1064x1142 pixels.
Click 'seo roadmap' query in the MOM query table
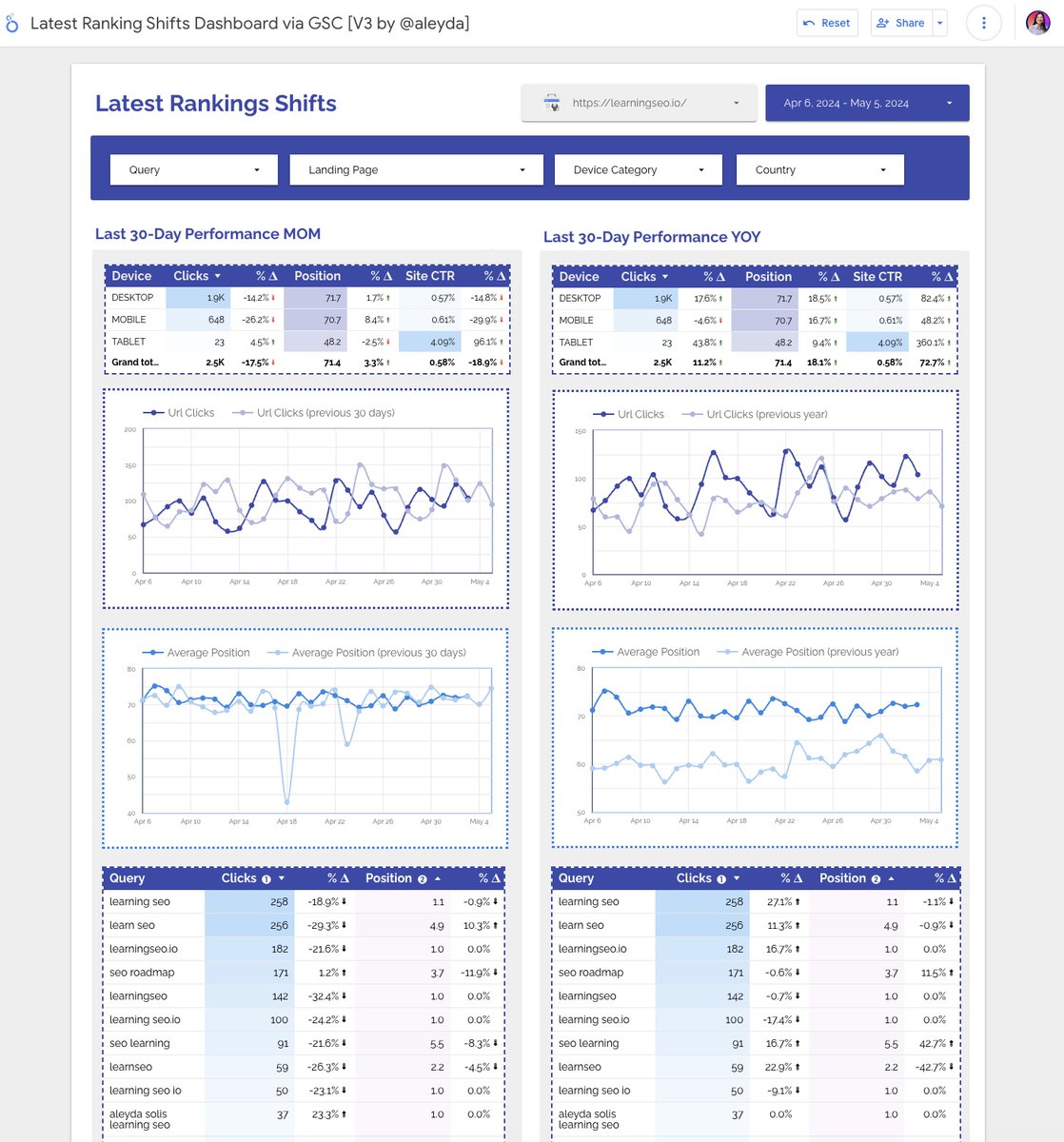click(142, 973)
